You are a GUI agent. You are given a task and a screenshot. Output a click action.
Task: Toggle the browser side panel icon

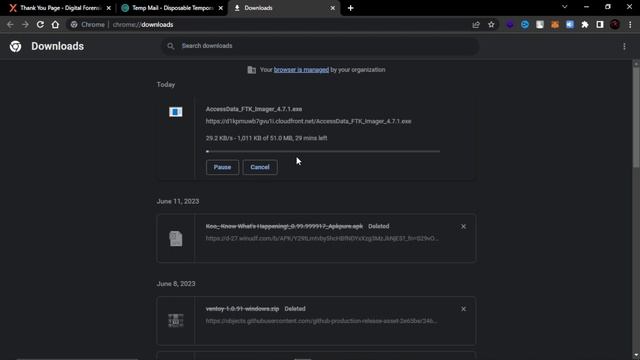point(600,25)
